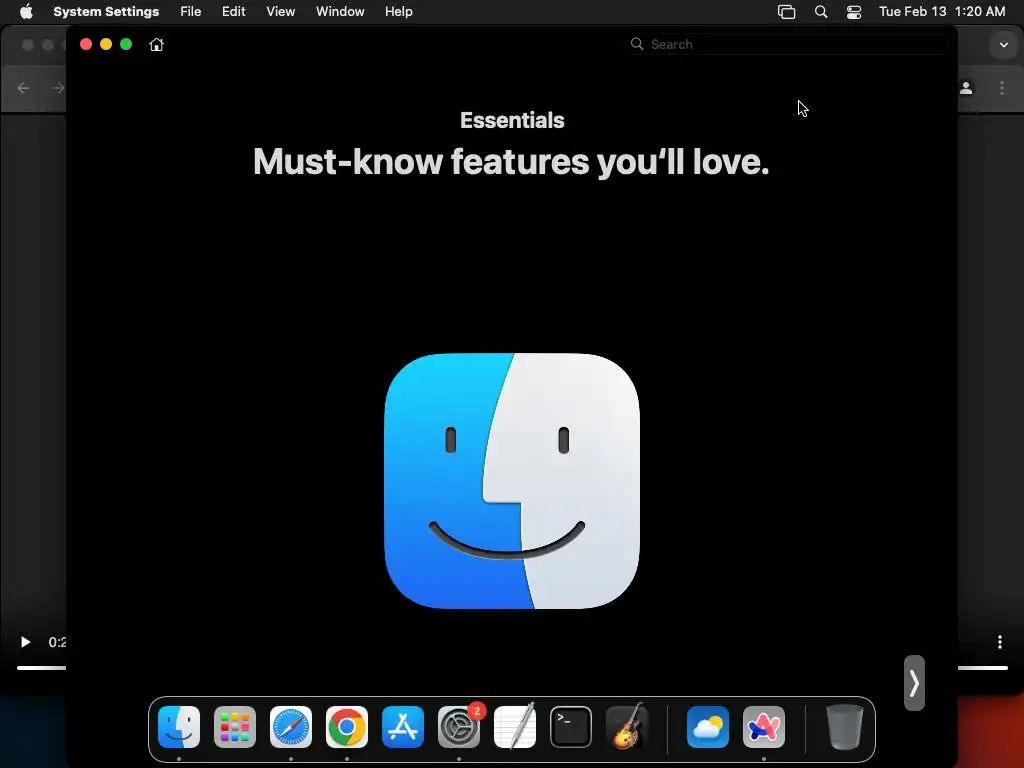This screenshot has height=768, width=1024.
Task: Click the large Finder face image
Action: point(512,481)
